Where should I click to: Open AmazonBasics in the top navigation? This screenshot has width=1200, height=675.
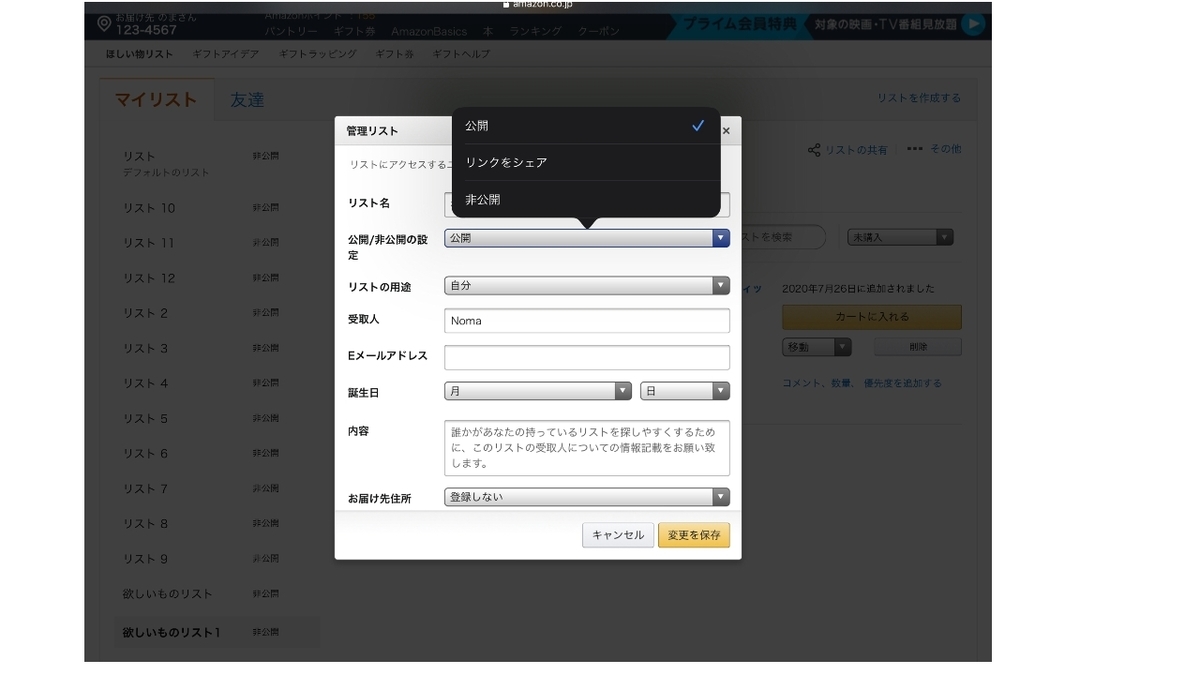coord(429,31)
